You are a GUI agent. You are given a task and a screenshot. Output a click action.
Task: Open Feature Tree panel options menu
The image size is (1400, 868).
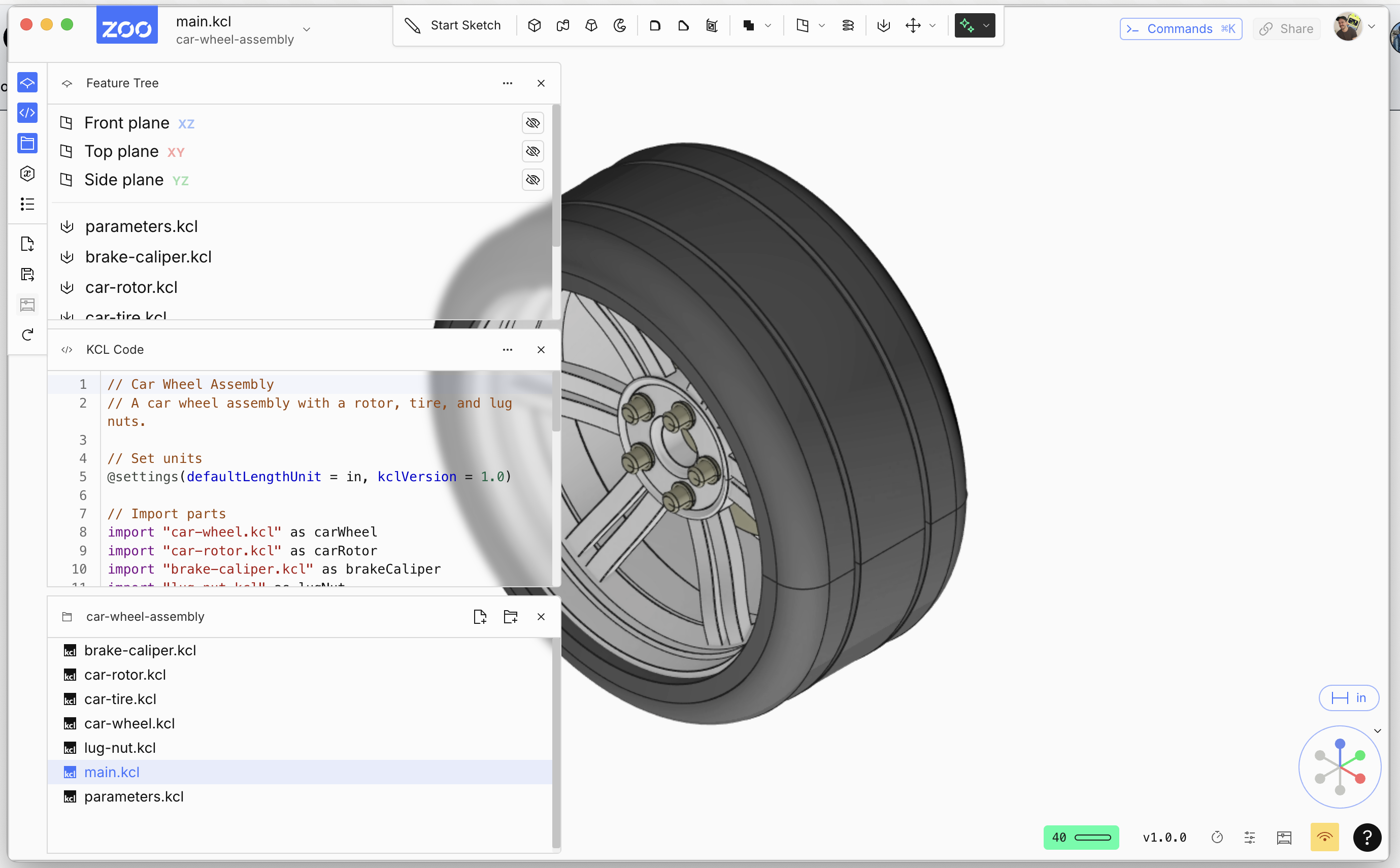click(x=508, y=83)
